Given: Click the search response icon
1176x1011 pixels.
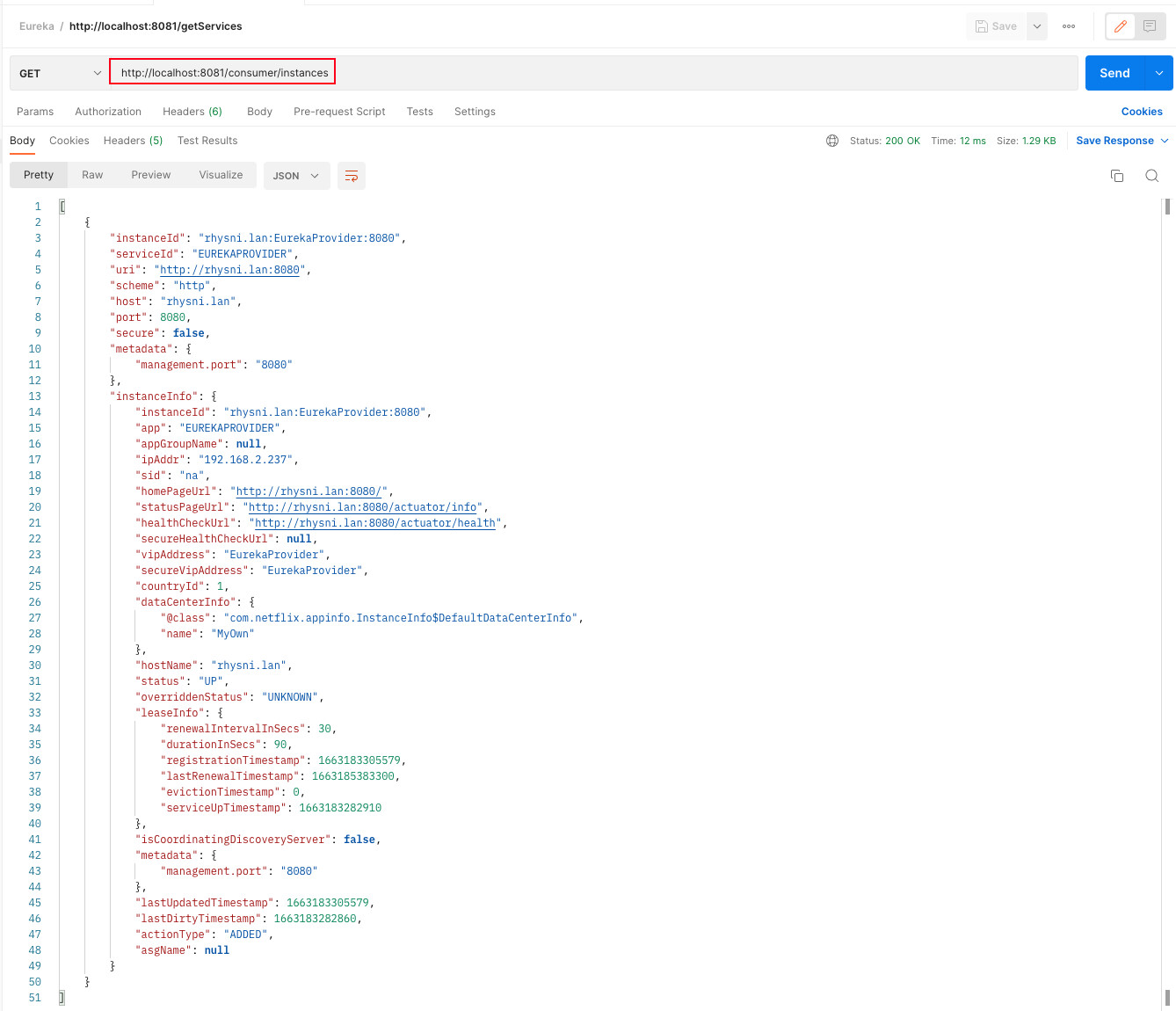Looking at the screenshot, I should pos(1151,176).
